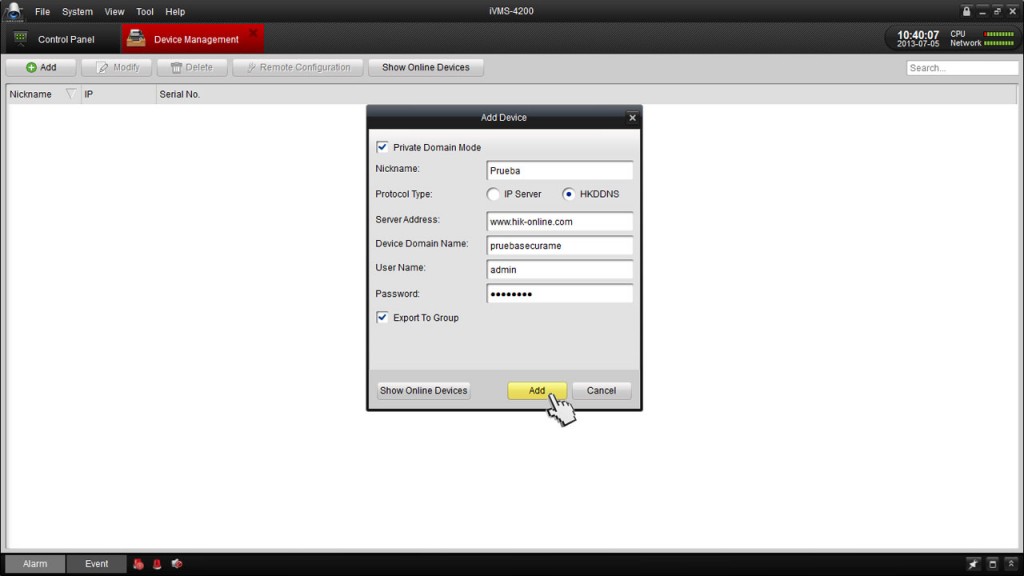Click the Remote Configuration toolbar button
Screen dimensions: 1024x576
[x=298, y=67]
